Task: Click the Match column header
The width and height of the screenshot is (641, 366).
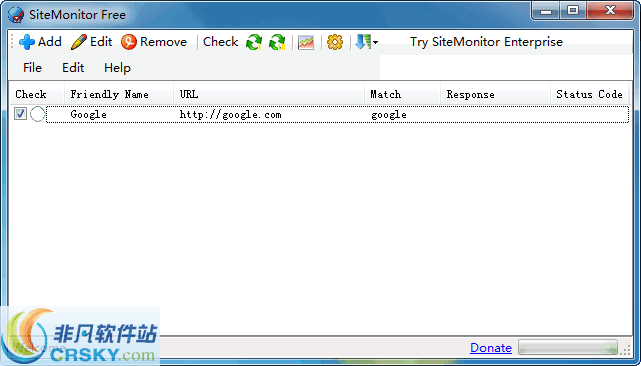Action: [402, 94]
